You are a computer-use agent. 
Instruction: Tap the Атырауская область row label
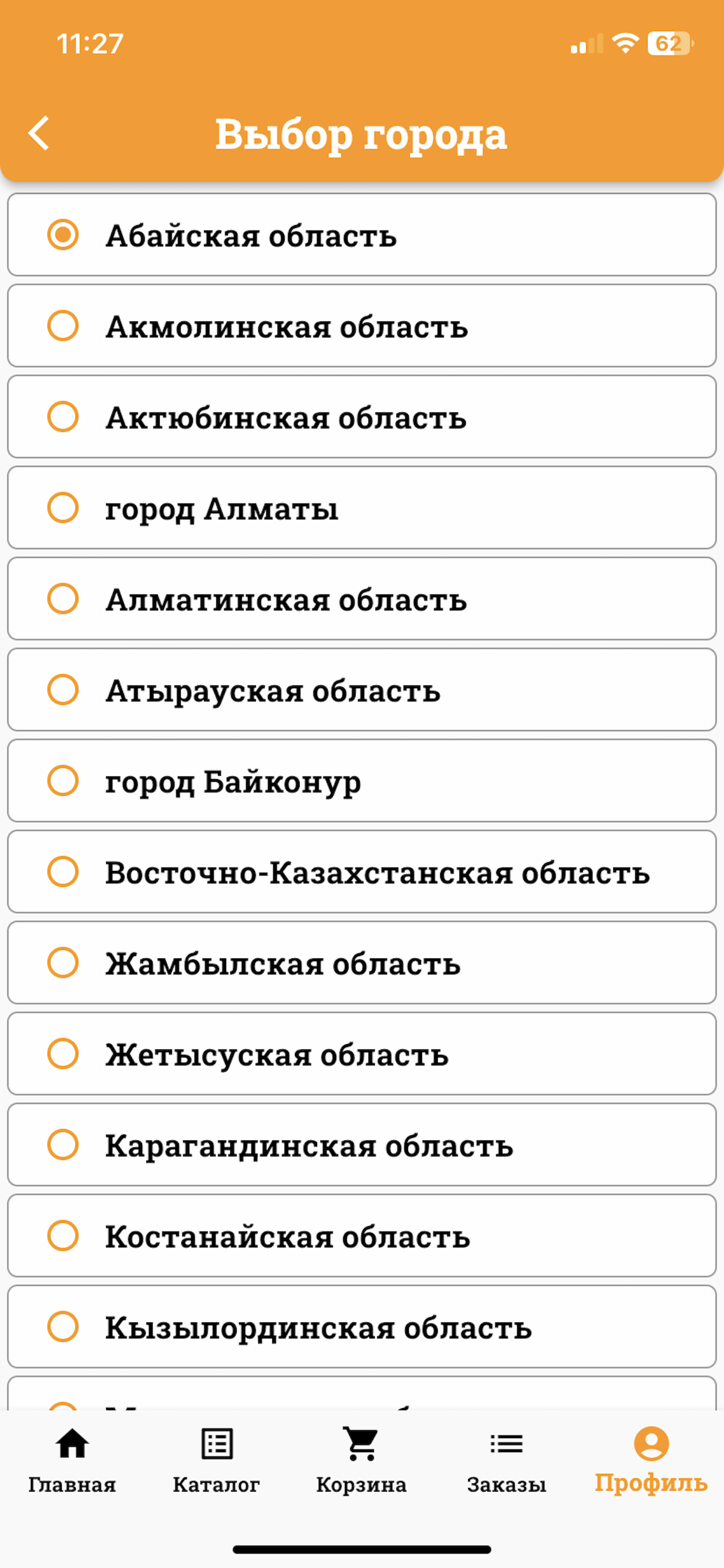pyautogui.click(x=273, y=690)
